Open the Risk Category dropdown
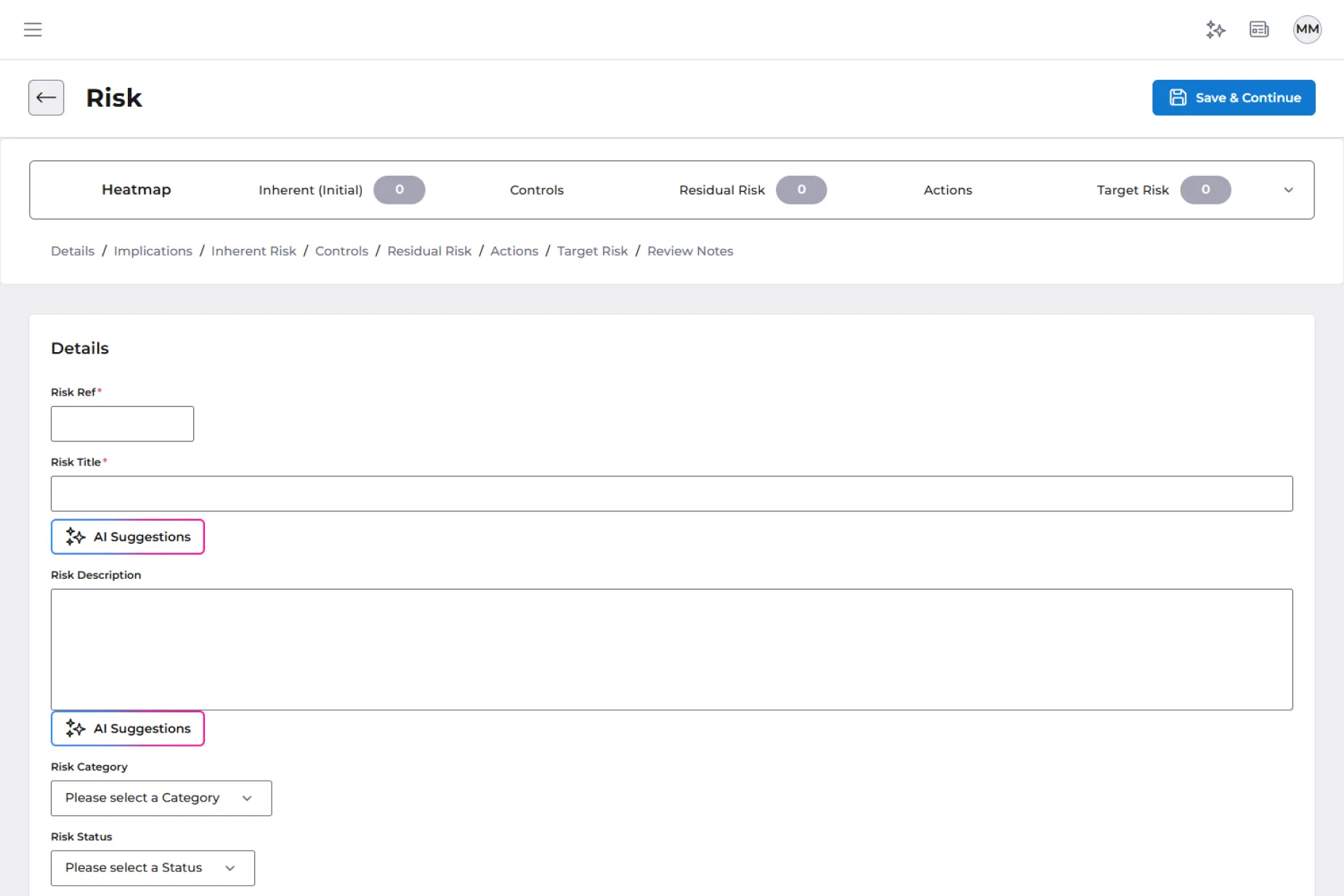This screenshot has height=896, width=1344. (161, 798)
